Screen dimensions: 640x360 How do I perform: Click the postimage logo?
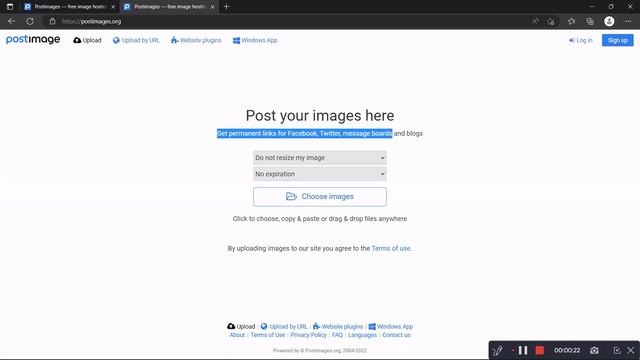(33, 40)
